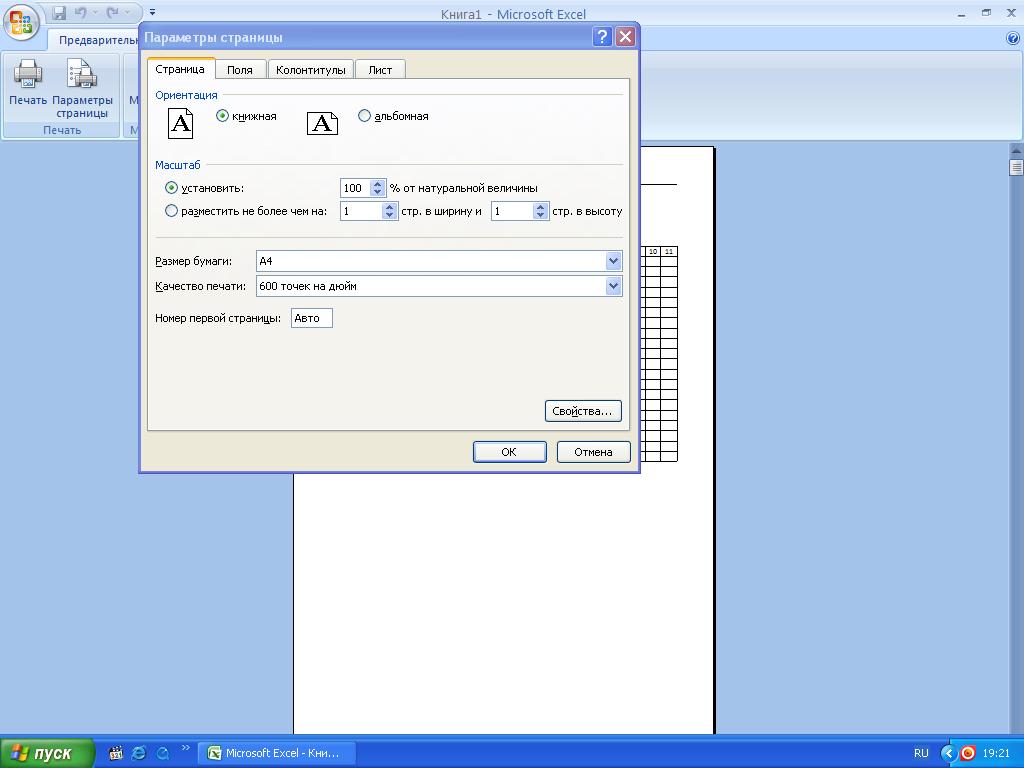Choose the книжная orientation option
The height and width of the screenshot is (768, 1024).
click(x=222, y=116)
